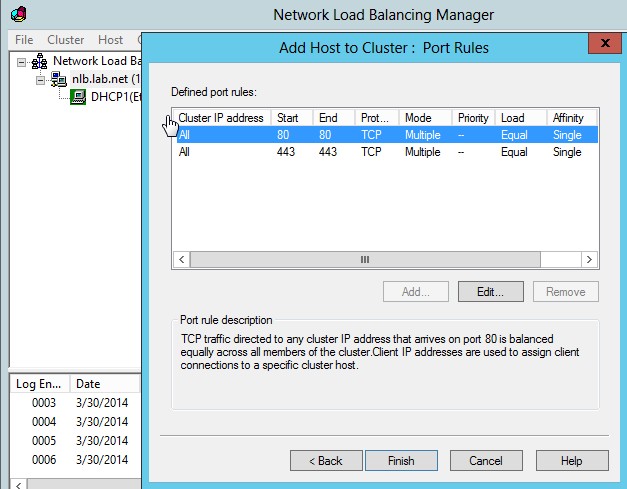Close the Add Host to Cluster dialog

602,45
